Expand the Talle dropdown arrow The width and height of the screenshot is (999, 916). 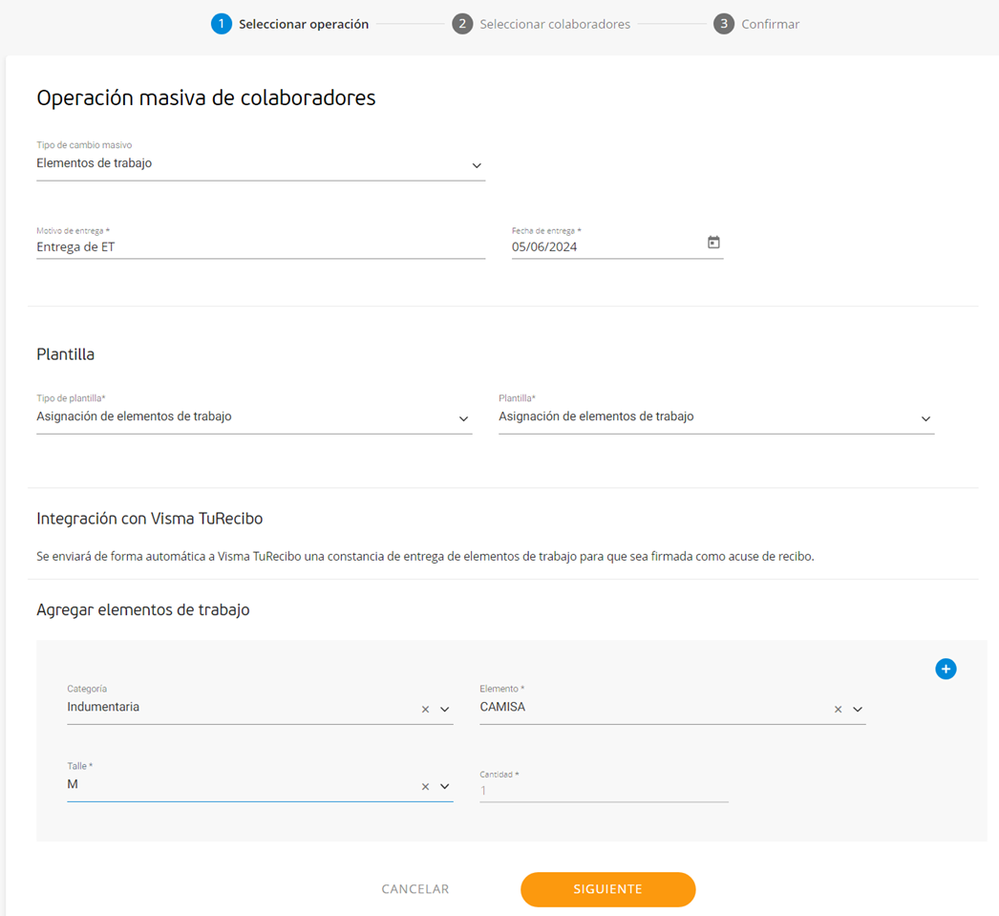[x=445, y=787]
